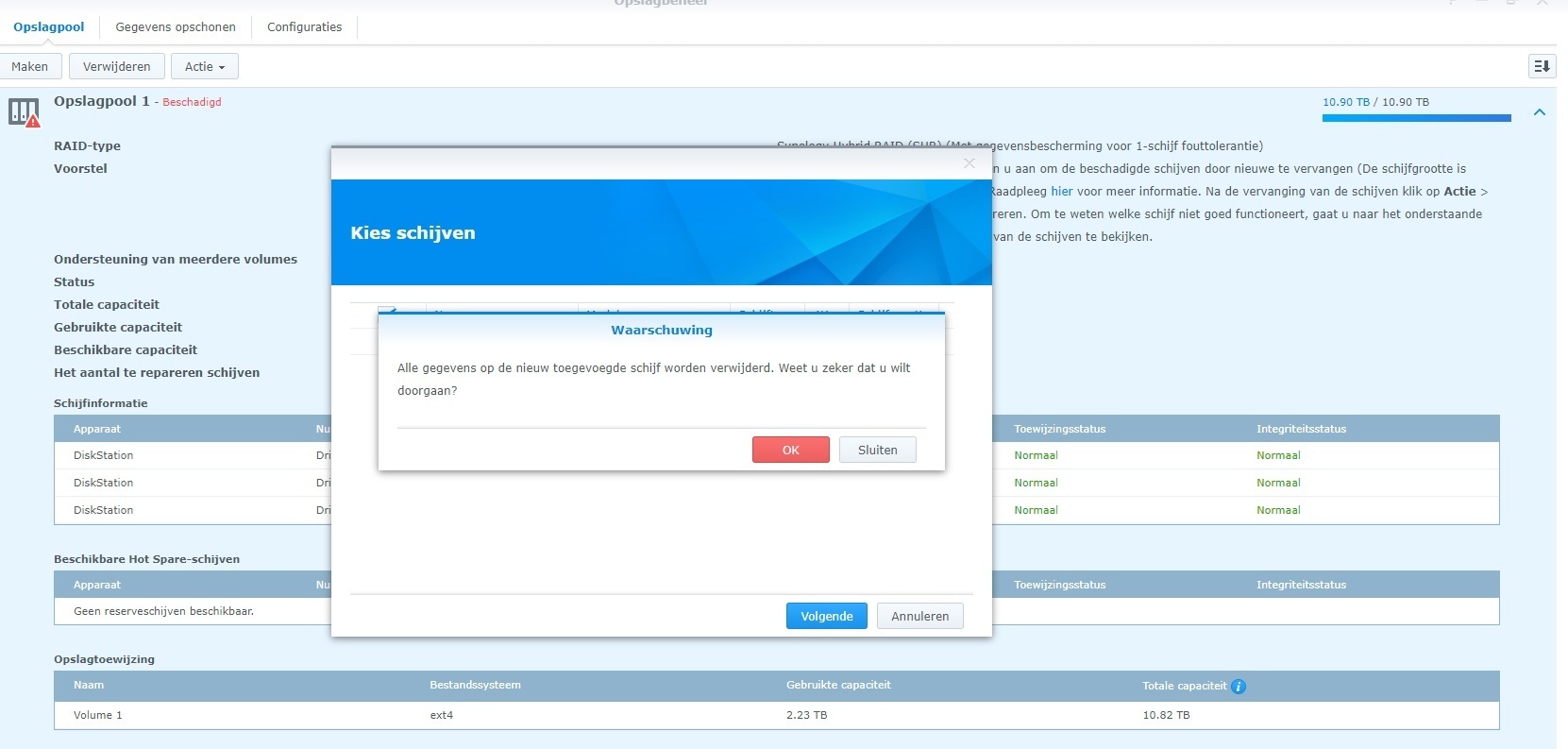Open the 'hier' link for more information
This screenshot has height=749, width=1568.
pos(1062,191)
